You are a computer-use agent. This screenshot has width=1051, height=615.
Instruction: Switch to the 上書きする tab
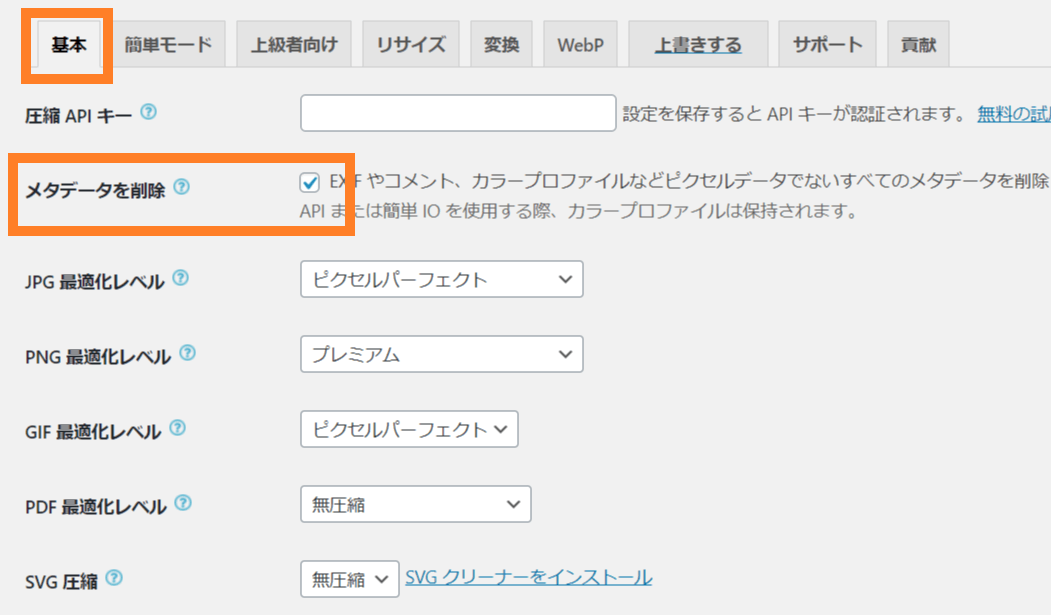coord(698,44)
